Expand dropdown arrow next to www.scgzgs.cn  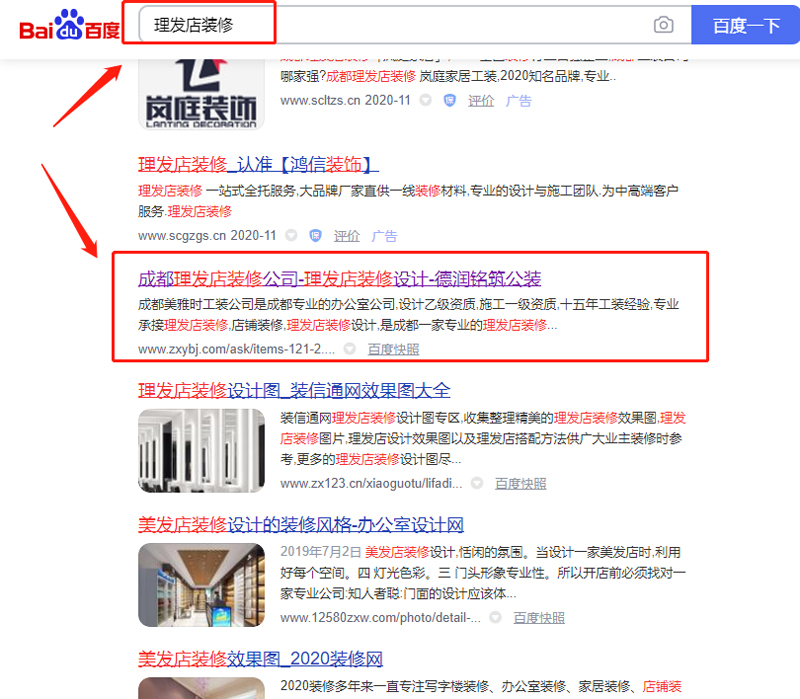tap(291, 236)
